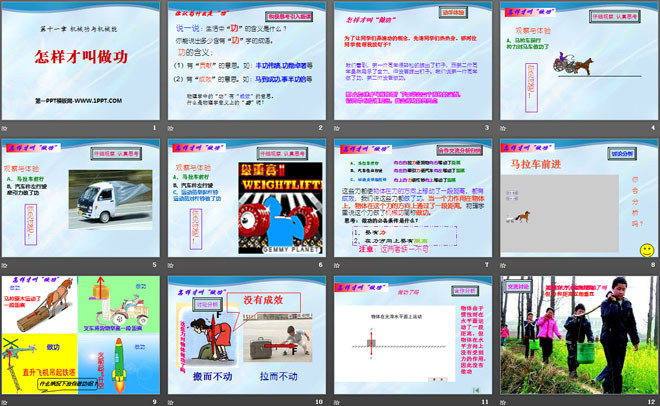The width and height of the screenshot is (660, 406).
Task: Select slide 6 with weightlifting image
Action: (247, 198)
